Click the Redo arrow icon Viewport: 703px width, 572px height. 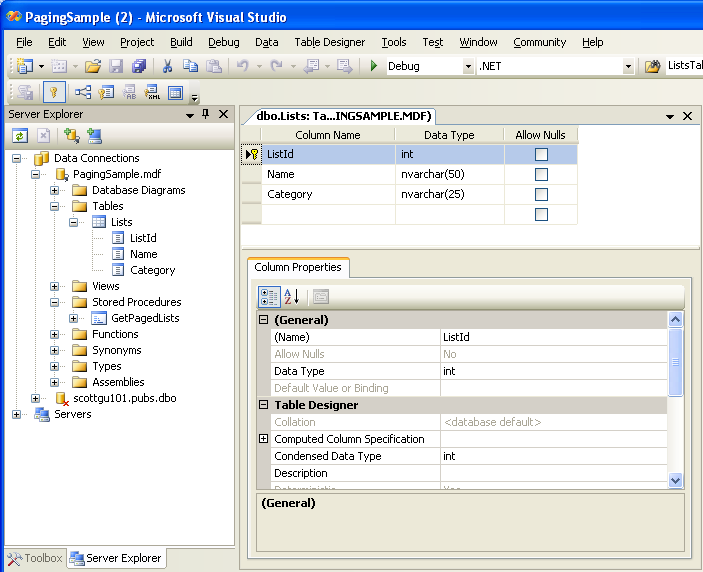(x=277, y=66)
